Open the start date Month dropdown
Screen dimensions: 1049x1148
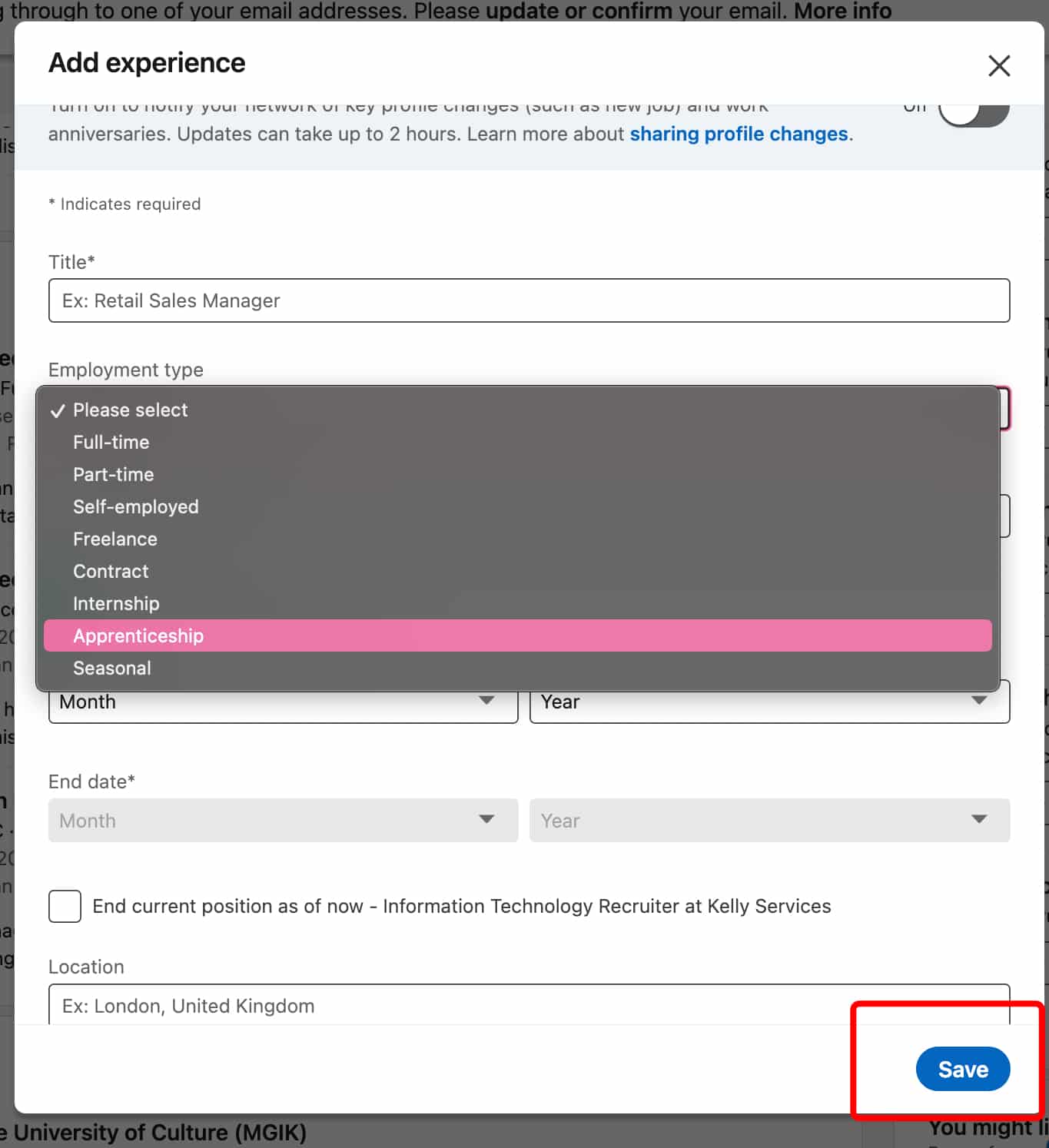(283, 702)
